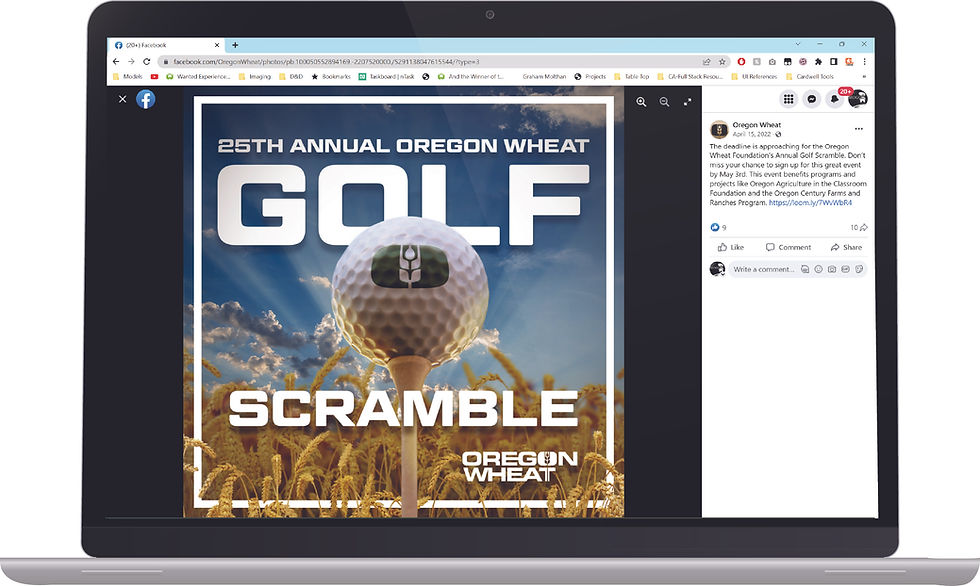Select the (20+) Facebook tab
Screen dimensions: 980x586
coord(167,45)
